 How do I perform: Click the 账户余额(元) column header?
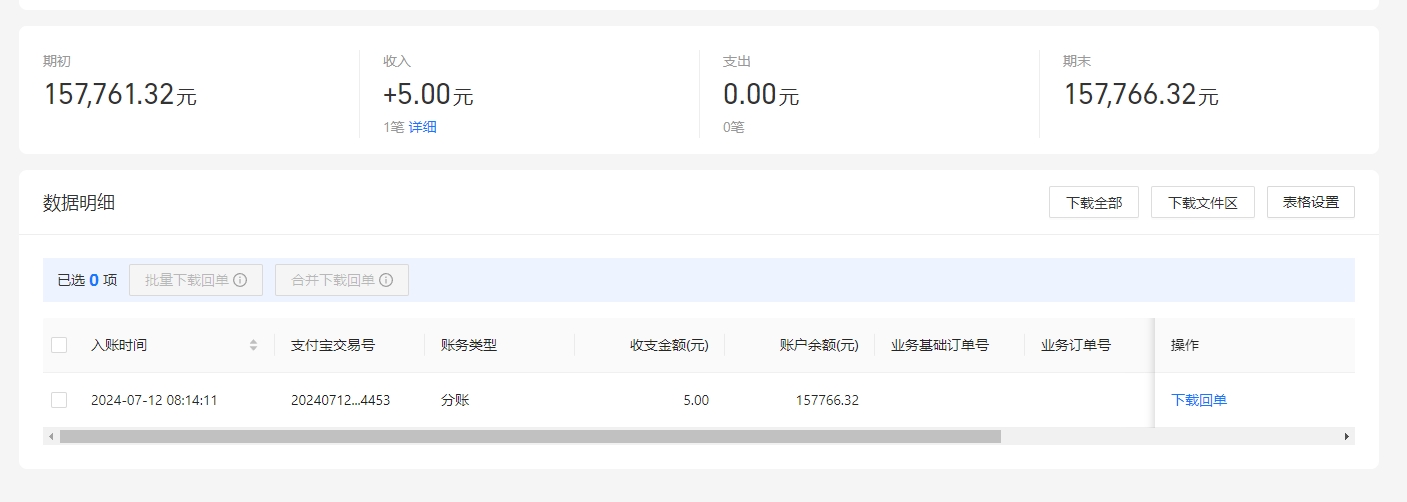[819, 345]
